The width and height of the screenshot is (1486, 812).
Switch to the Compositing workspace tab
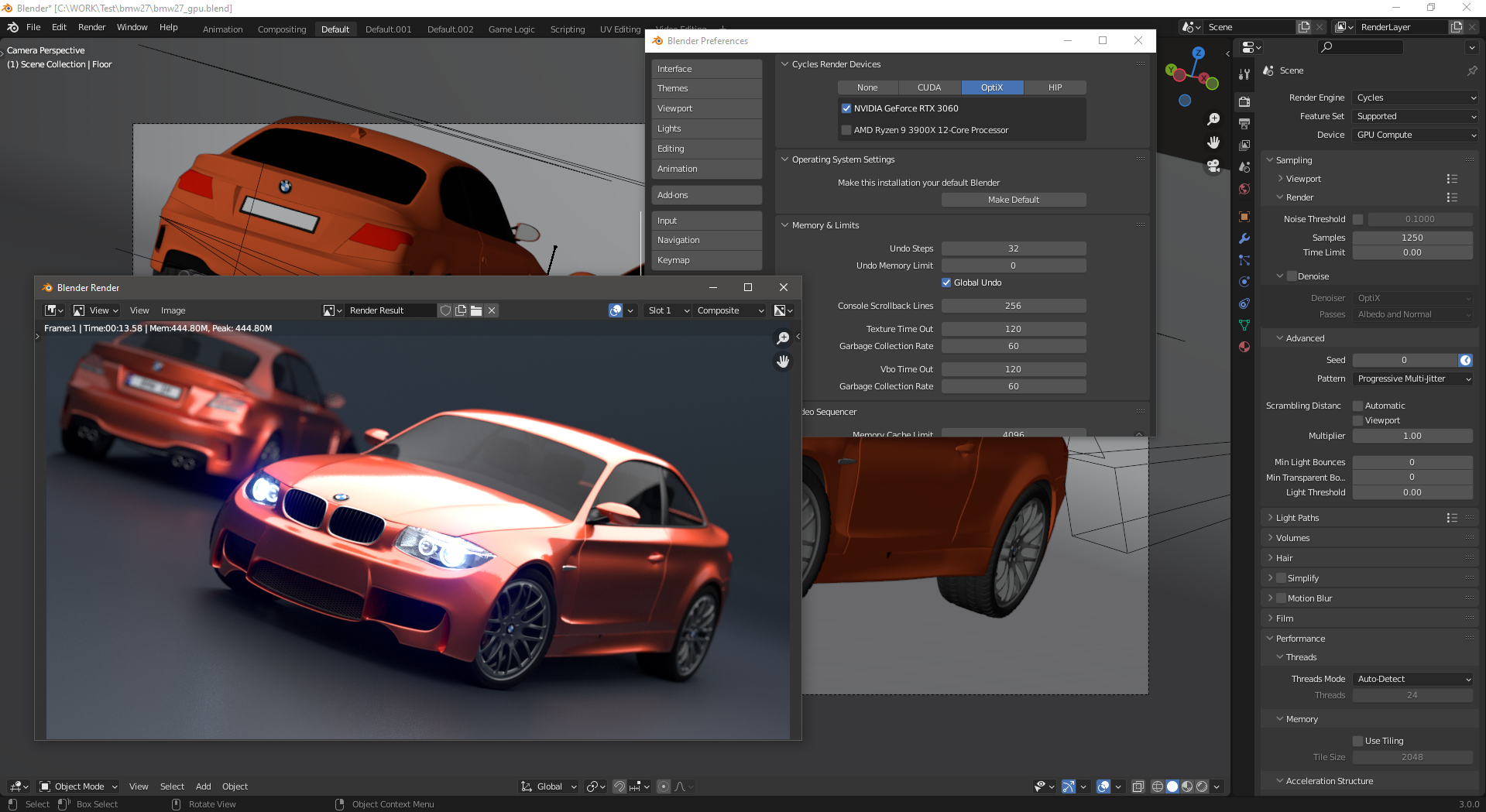point(282,29)
